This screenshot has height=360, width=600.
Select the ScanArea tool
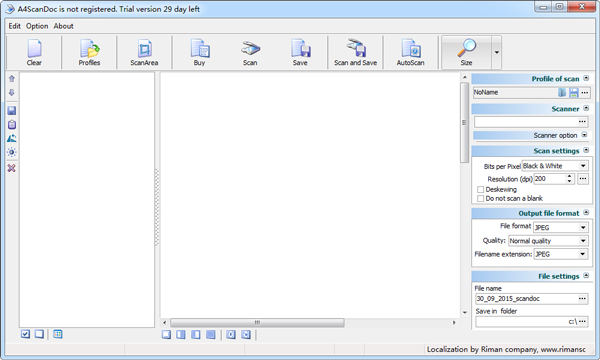(144, 52)
